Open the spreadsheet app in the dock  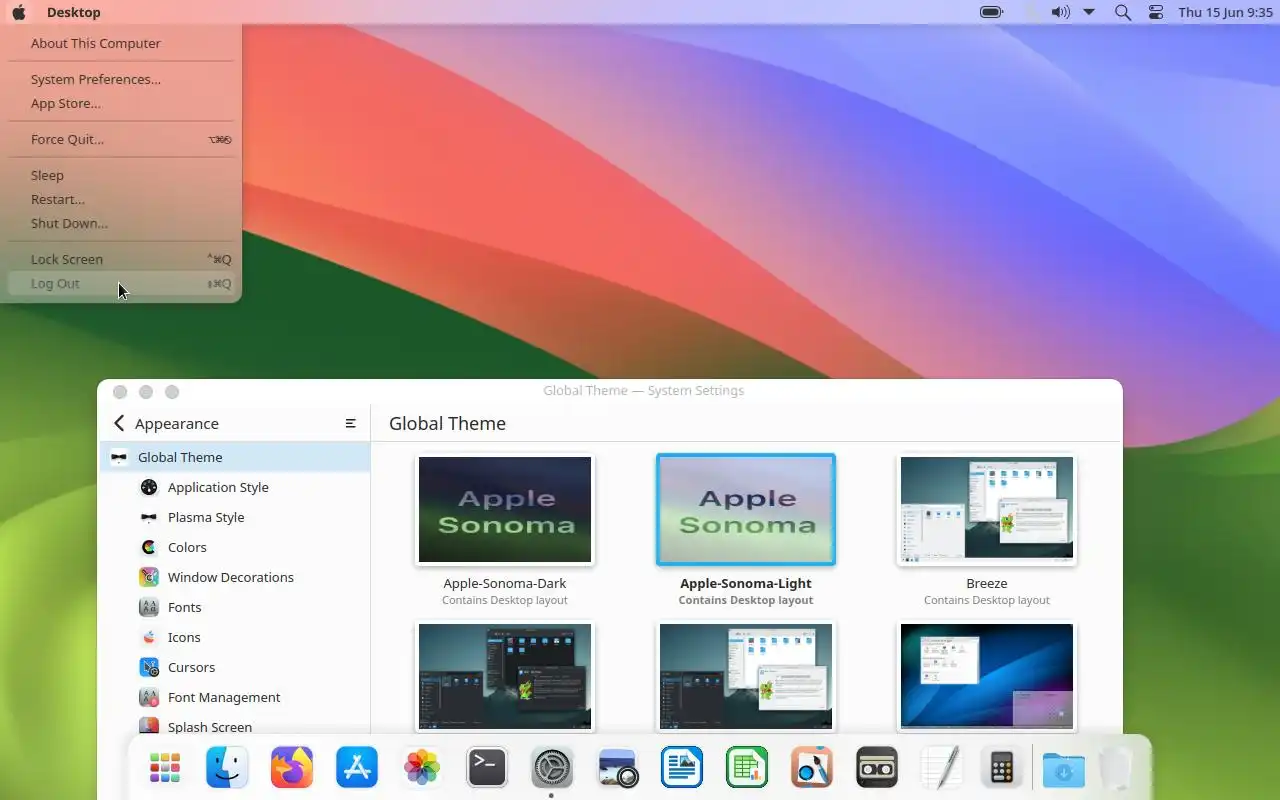coord(747,768)
